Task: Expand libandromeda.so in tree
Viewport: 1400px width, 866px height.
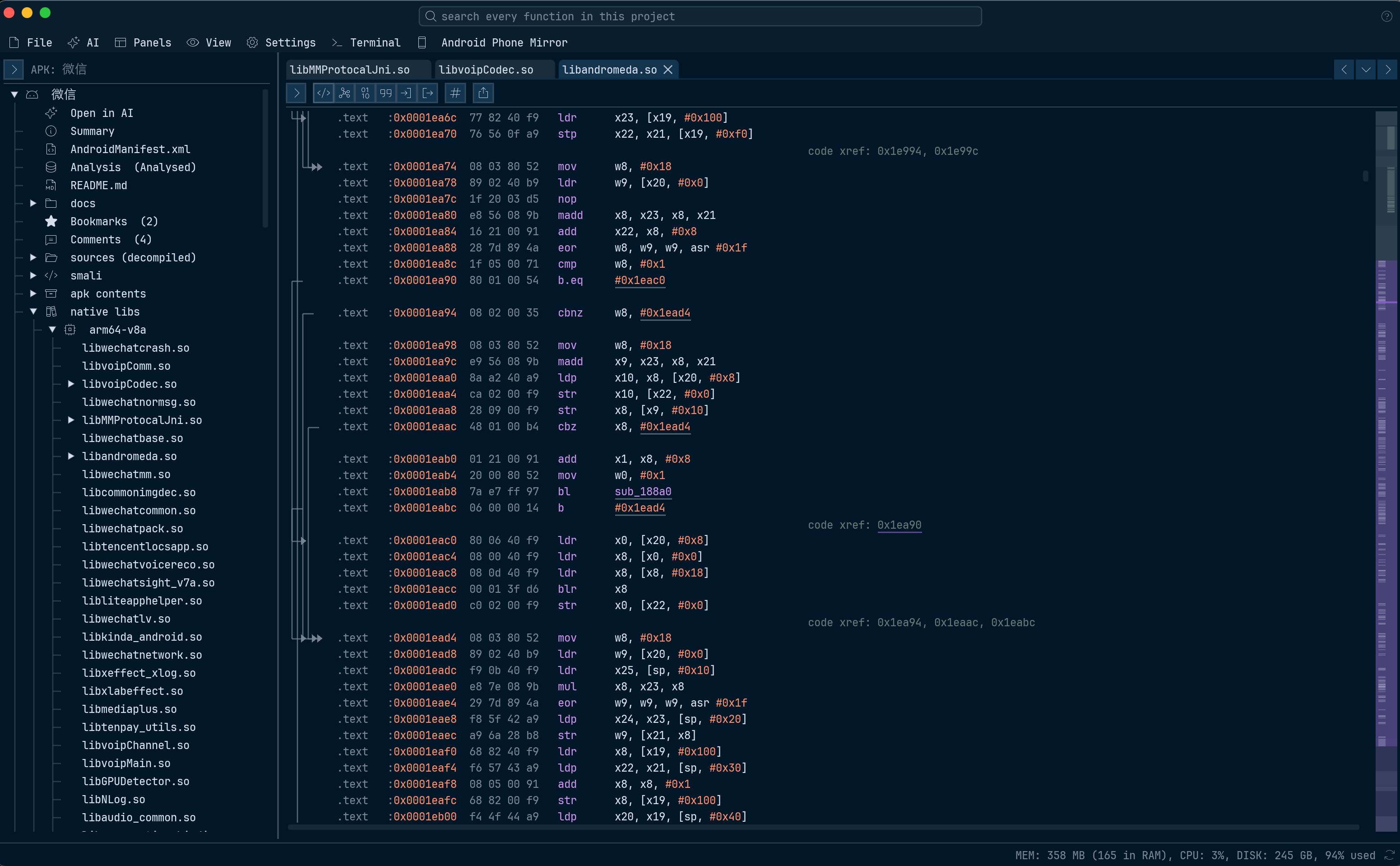Action: (71, 456)
